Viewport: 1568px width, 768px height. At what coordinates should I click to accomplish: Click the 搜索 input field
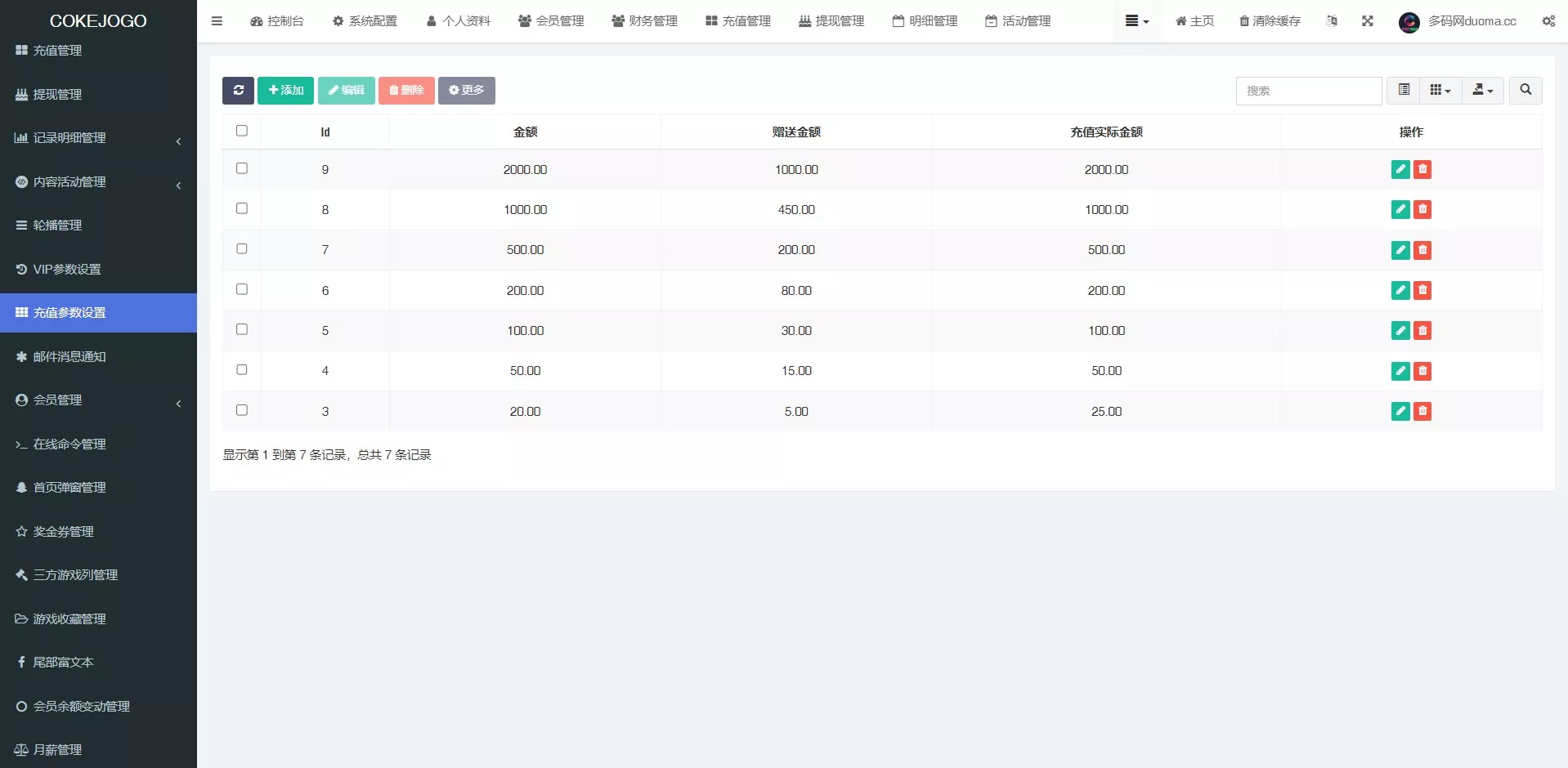tap(1308, 91)
